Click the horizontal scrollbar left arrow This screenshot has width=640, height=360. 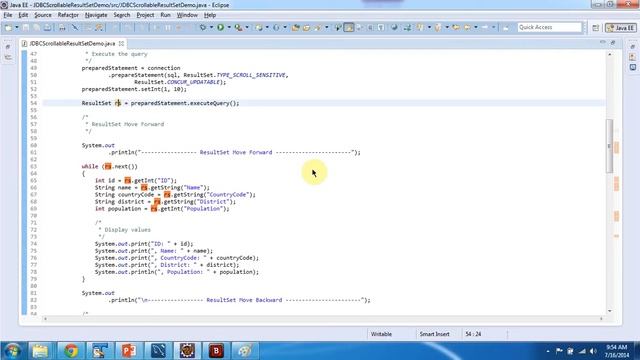pos(45,318)
